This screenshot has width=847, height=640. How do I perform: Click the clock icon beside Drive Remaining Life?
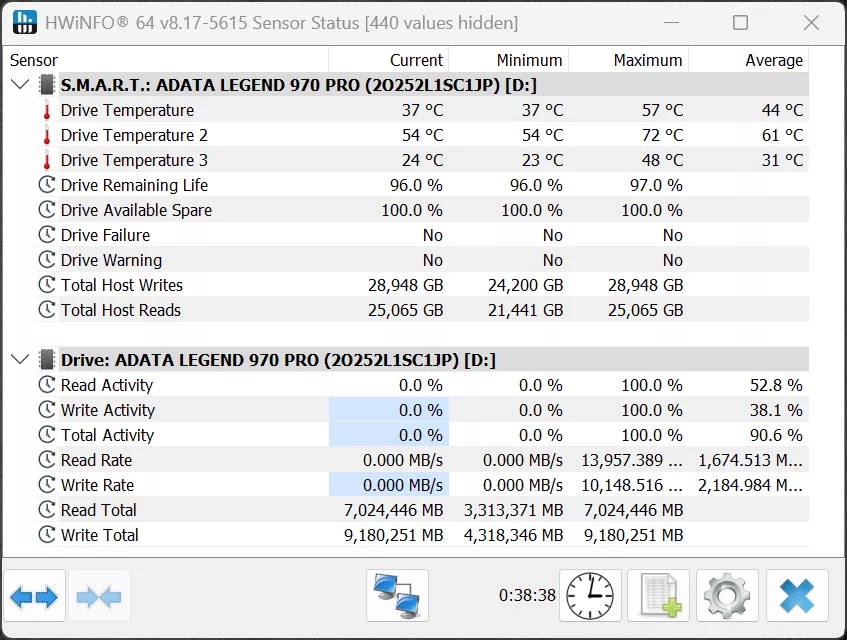click(47, 185)
